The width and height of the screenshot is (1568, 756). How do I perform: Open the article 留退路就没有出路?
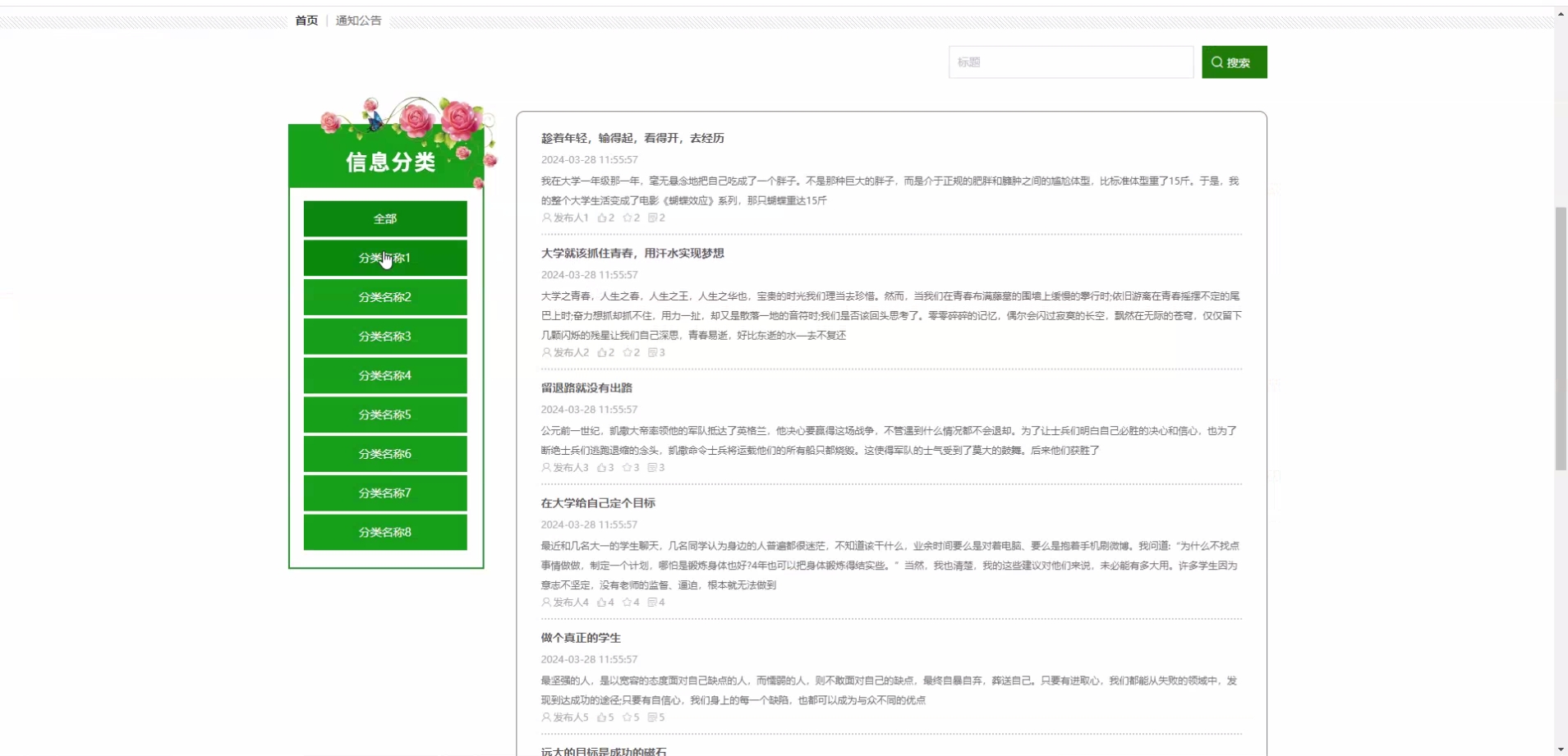click(x=586, y=387)
